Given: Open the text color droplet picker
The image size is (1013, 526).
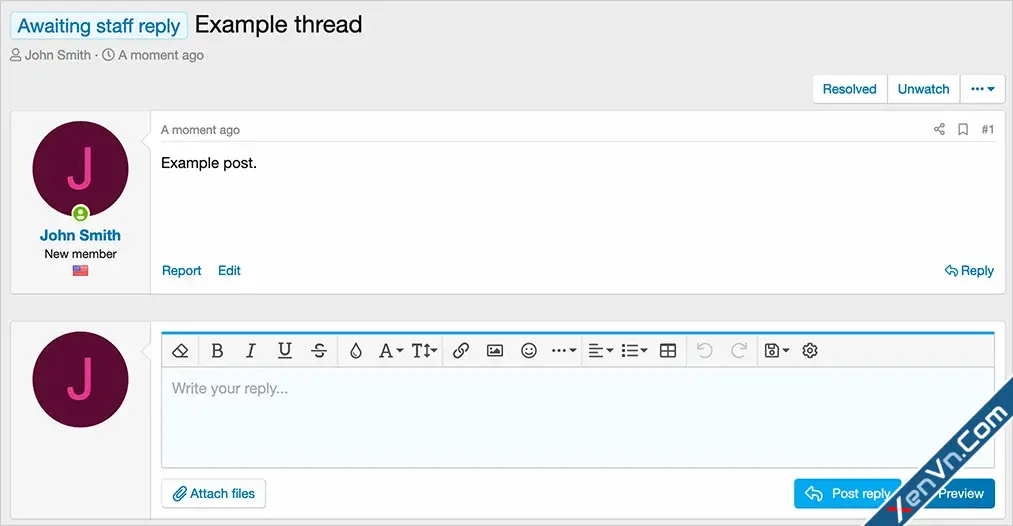Looking at the screenshot, I should pos(355,350).
